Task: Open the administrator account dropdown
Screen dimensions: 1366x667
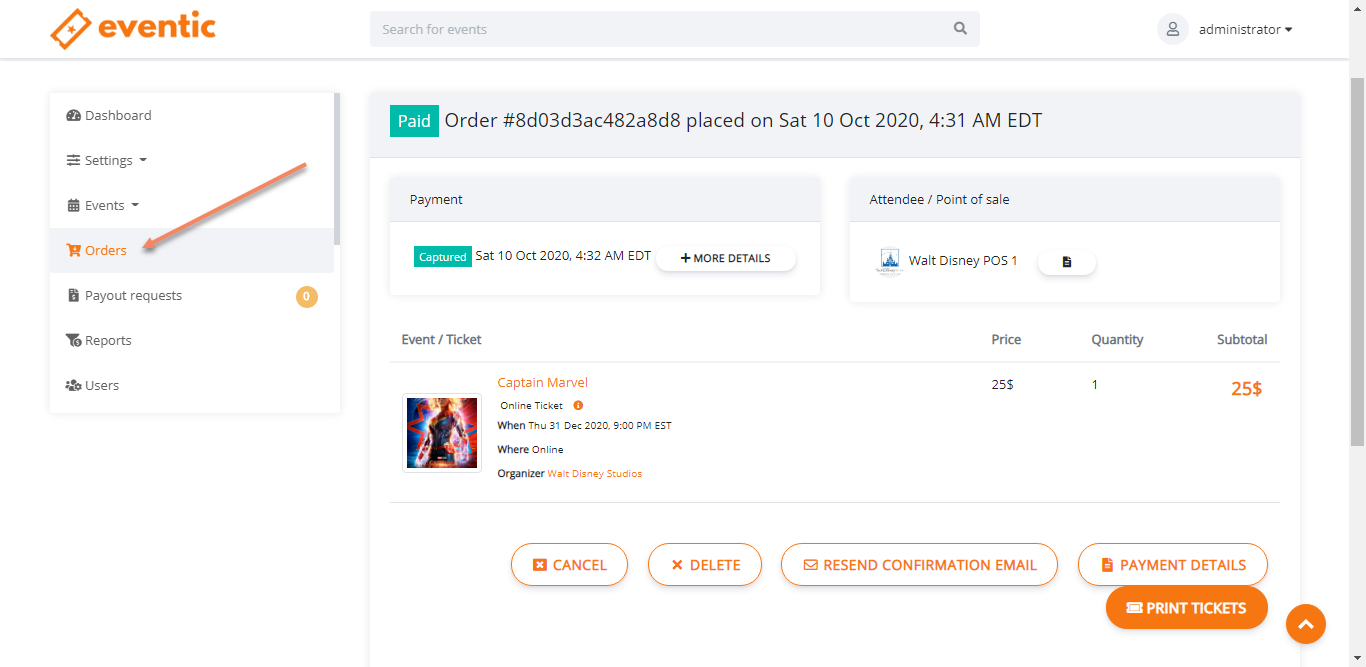Action: point(1245,29)
